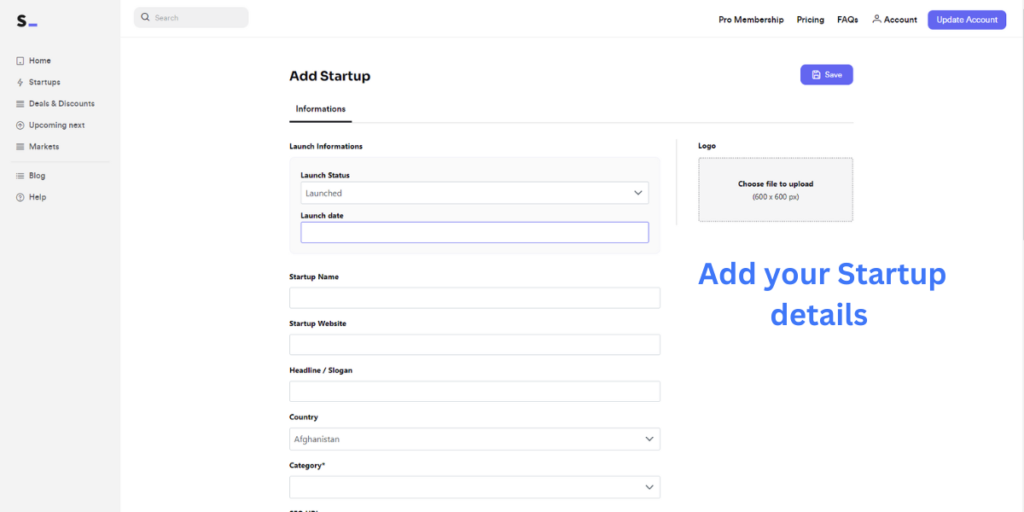Click the Headline / Slogan field

click(475, 392)
